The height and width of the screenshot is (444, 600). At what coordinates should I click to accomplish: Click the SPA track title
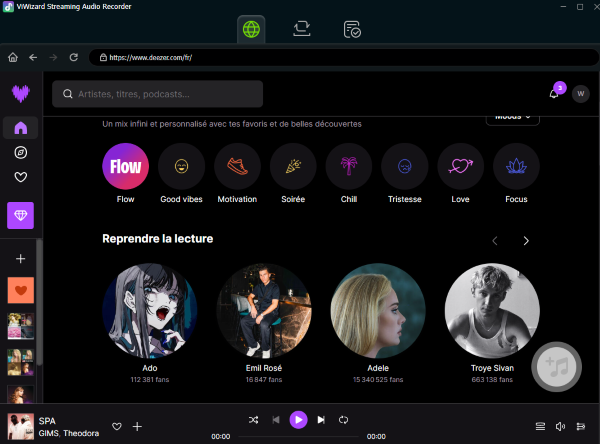(x=47, y=421)
